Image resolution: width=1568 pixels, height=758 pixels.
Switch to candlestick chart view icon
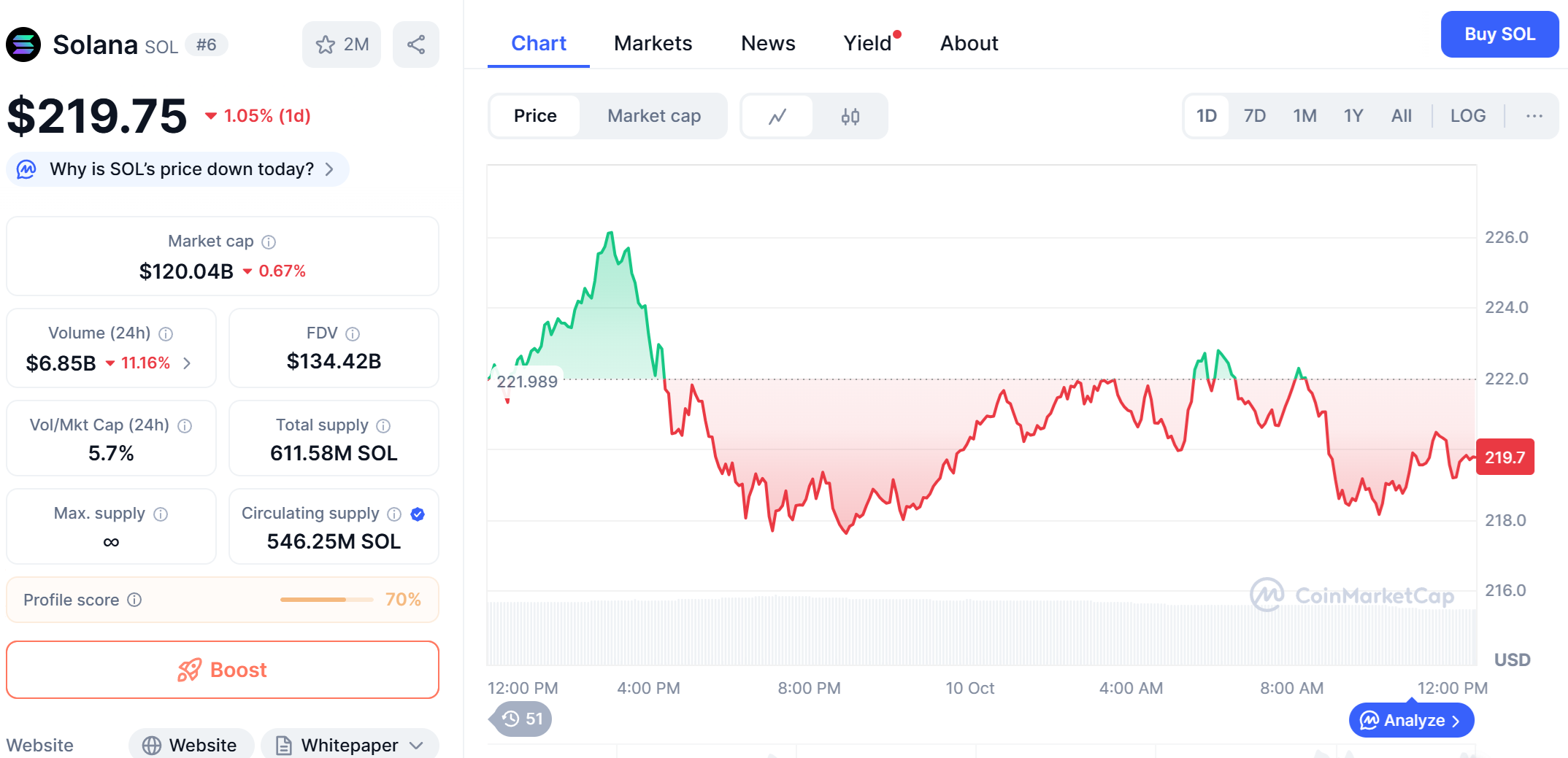point(850,116)
